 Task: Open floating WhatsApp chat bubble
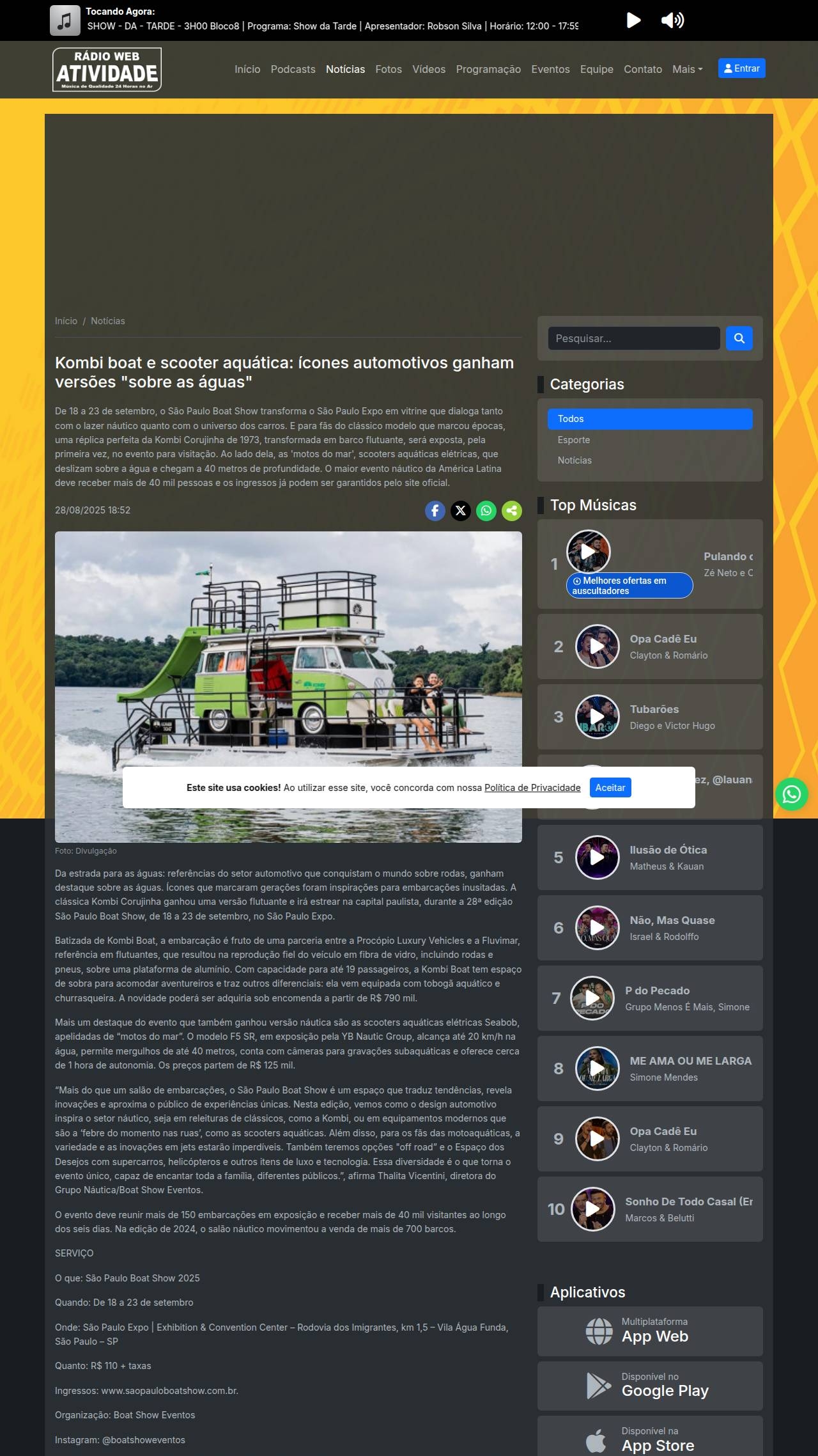click(x=791, y=794)
